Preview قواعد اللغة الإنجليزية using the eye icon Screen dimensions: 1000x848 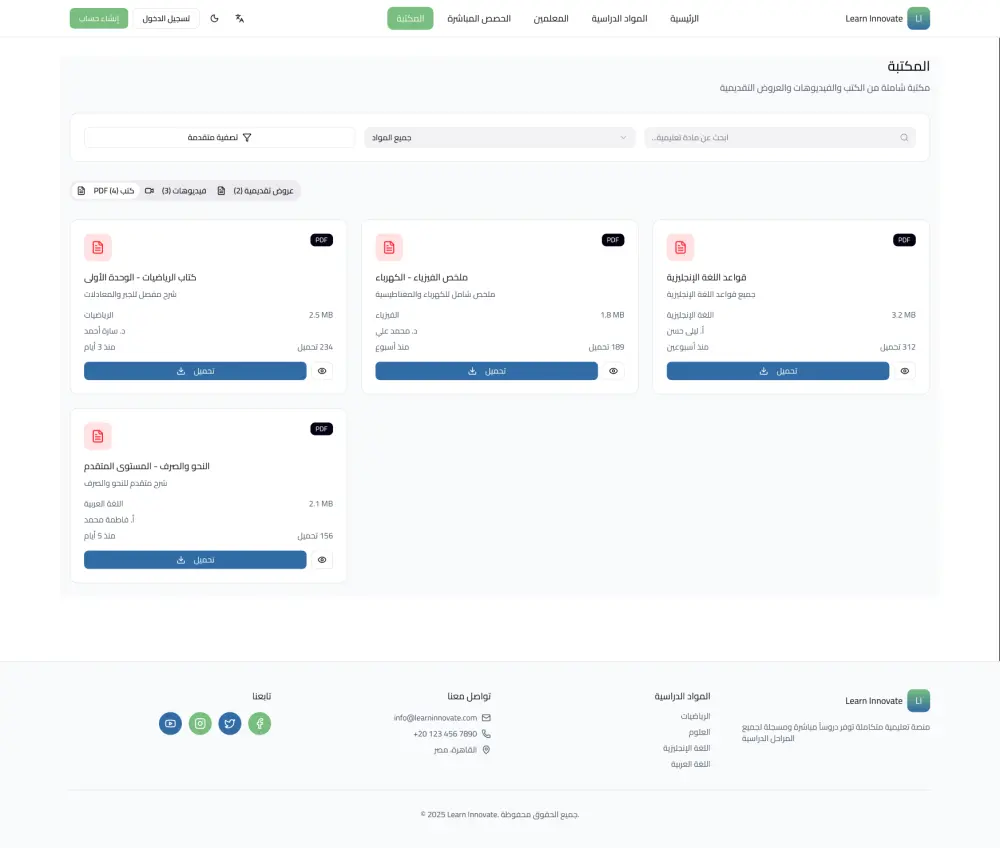pos(904,370)
